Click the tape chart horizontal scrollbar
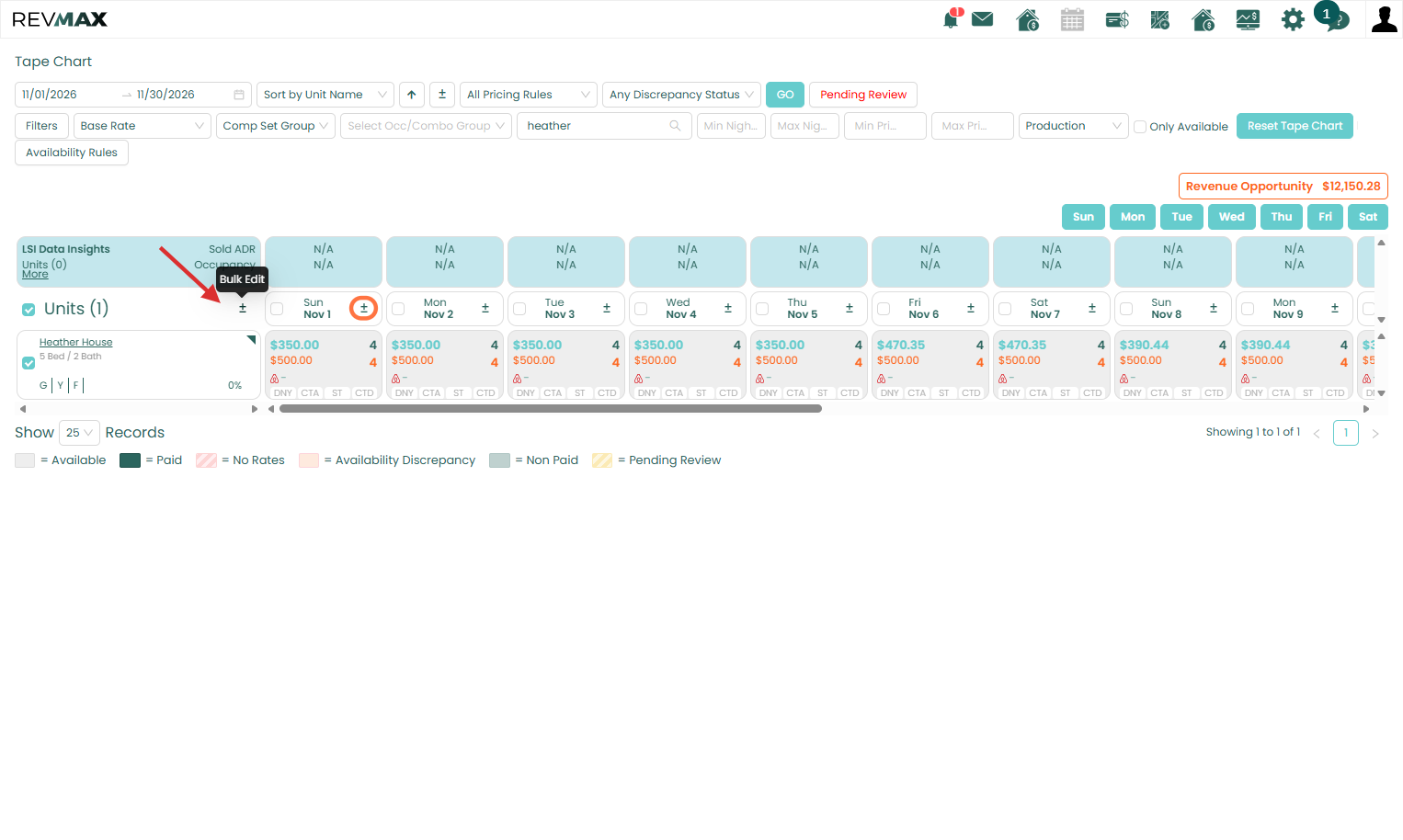The width and height of the screenshot is (1403, 840). tap(550, 409)
